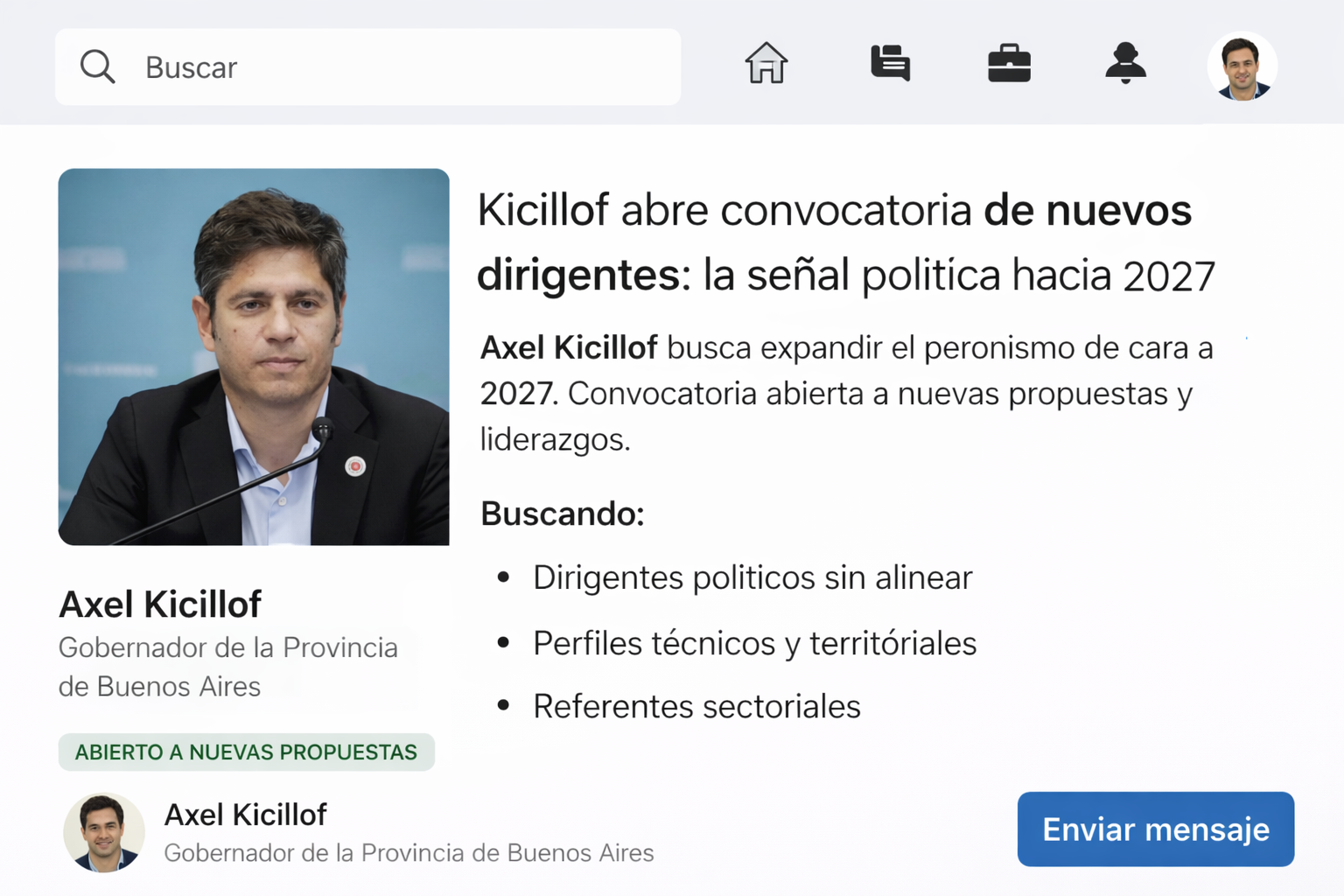Click the 'ABIERTO A NUEVAS PROPUESTAS' badge
The height and width of the screenshot is (896, 1344).
click(246, 752)
